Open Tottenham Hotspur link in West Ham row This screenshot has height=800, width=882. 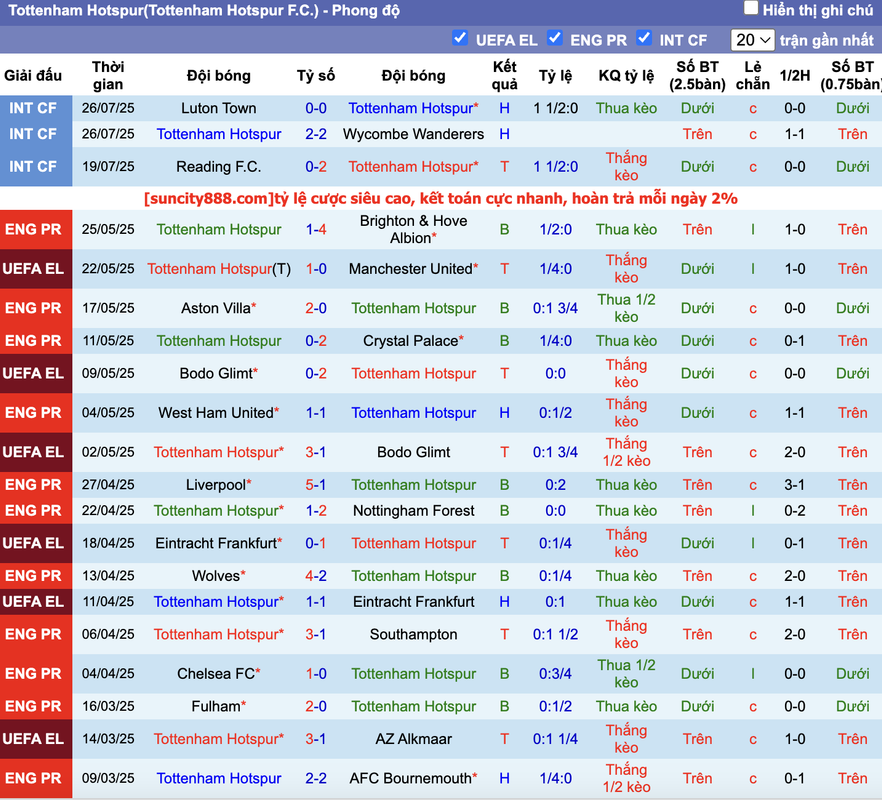pos(413,413)
